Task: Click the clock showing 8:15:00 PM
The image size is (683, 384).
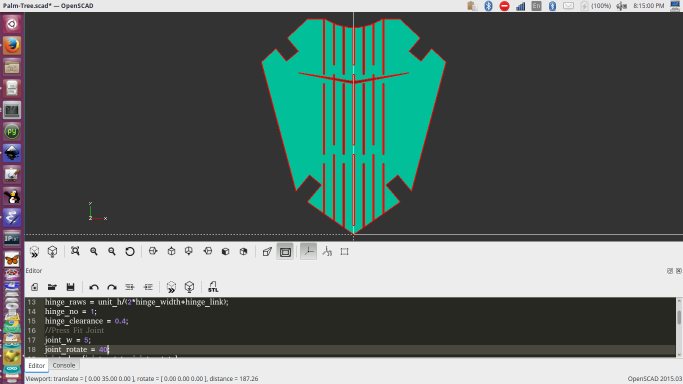Action: (649, 6)
